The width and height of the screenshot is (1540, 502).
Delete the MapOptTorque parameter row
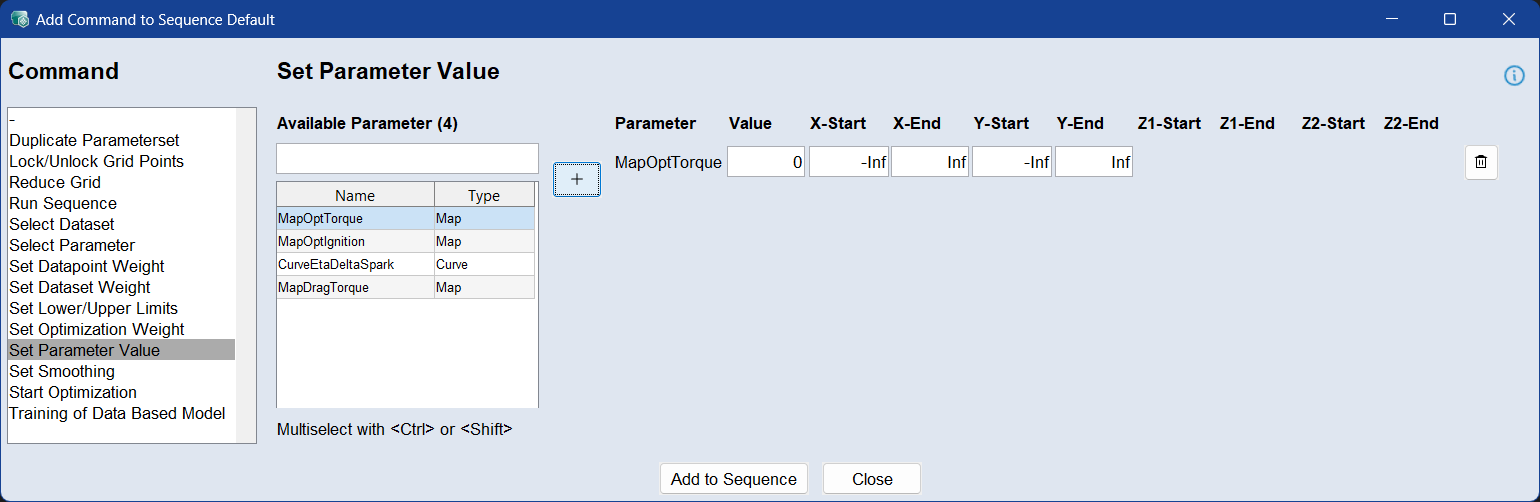[x=1481, y=162]
